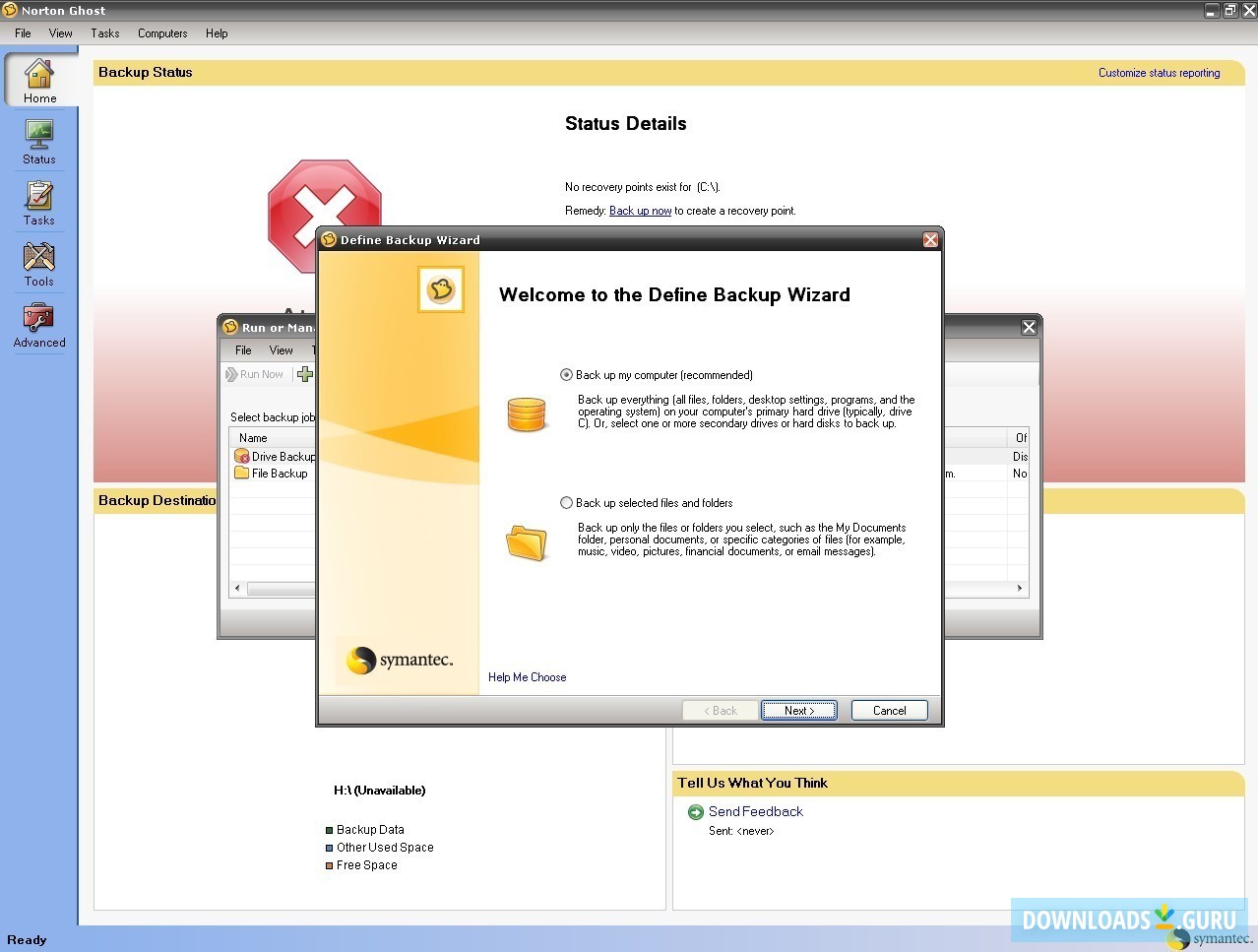Click the Symantec logo in the wizard
1258x952 pixels.
tap(401, 660)
